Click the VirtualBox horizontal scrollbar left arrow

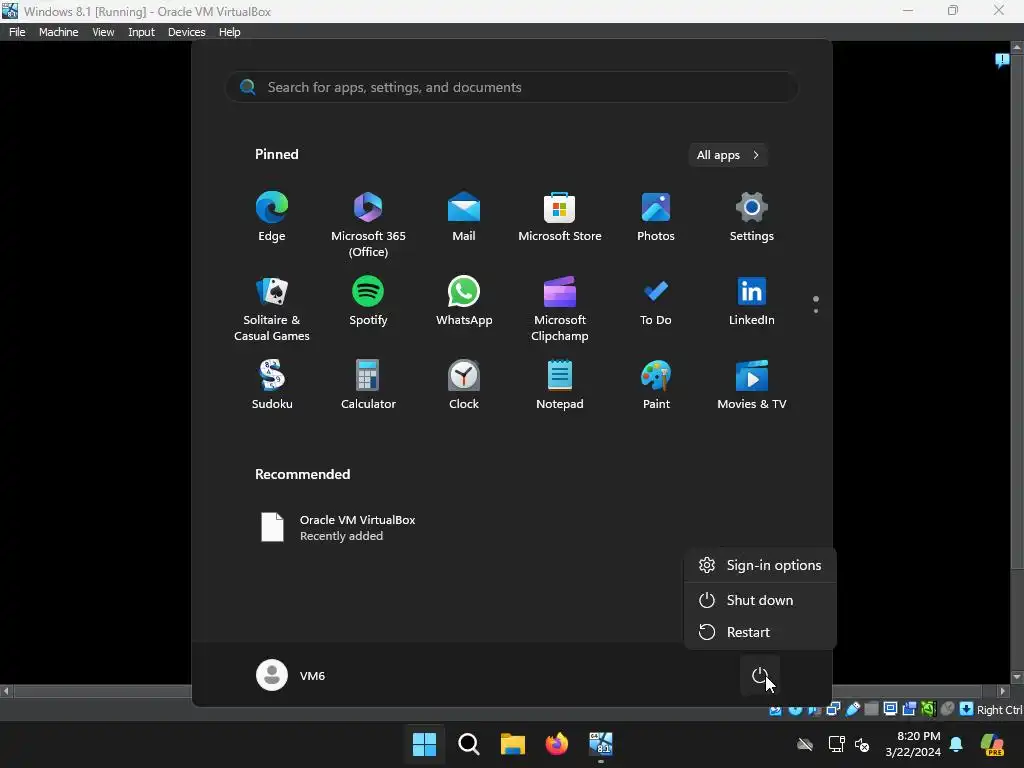pos(7,690)
